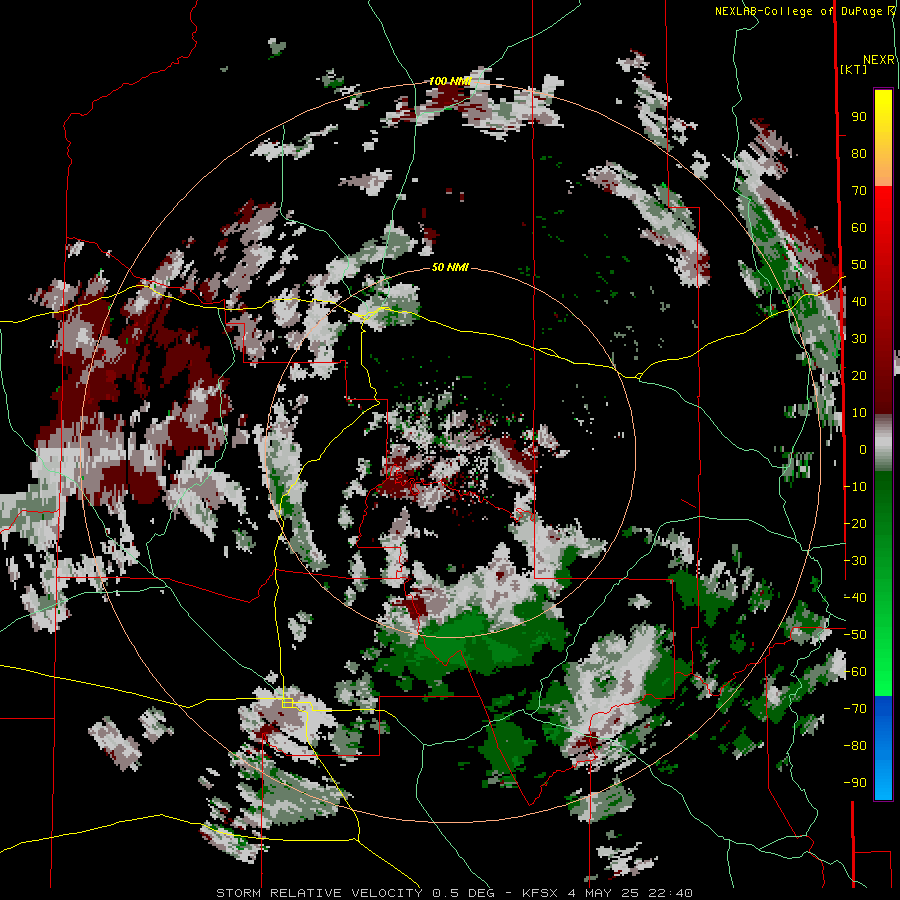Click the 40 label on velocity scale
Image resolution: width=900 pixels, height=900 pixels.
click(x=859, y=302)
